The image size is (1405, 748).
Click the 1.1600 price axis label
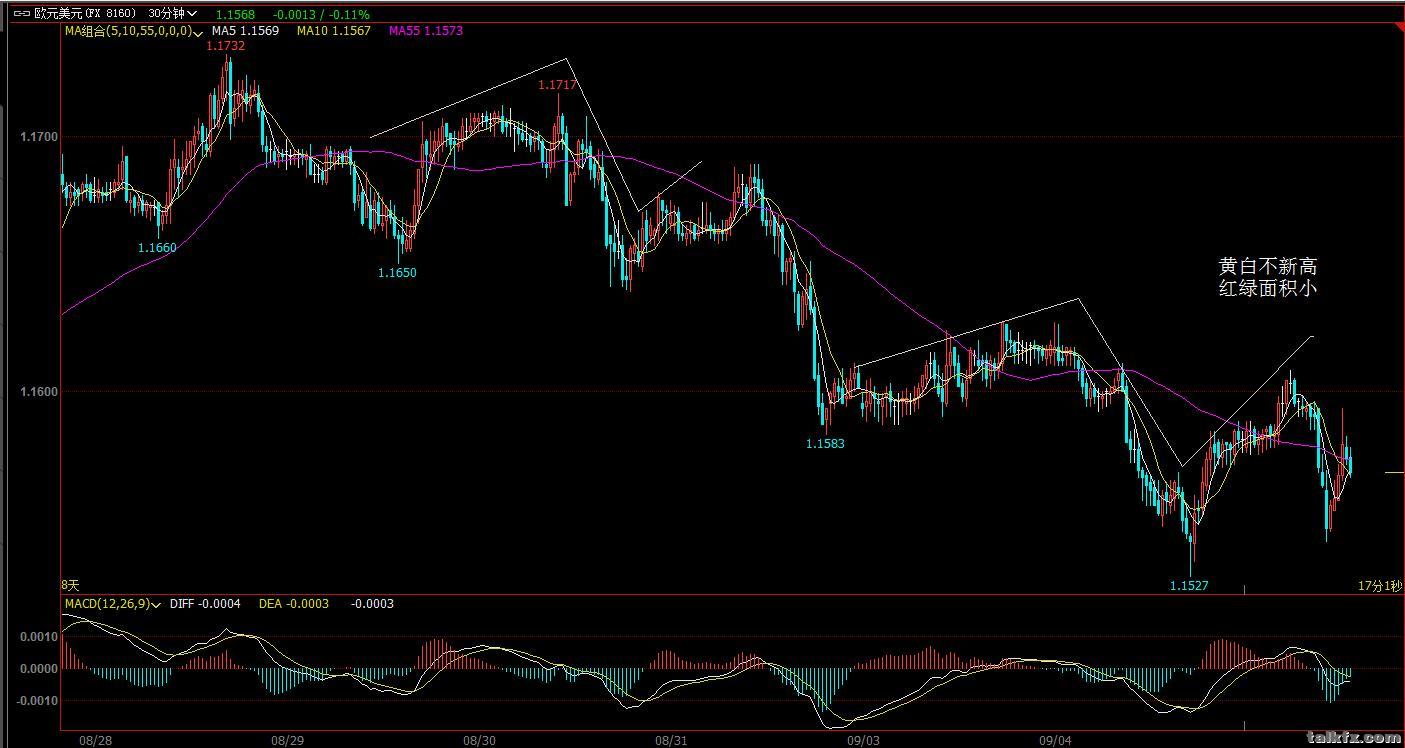point(39,392)
